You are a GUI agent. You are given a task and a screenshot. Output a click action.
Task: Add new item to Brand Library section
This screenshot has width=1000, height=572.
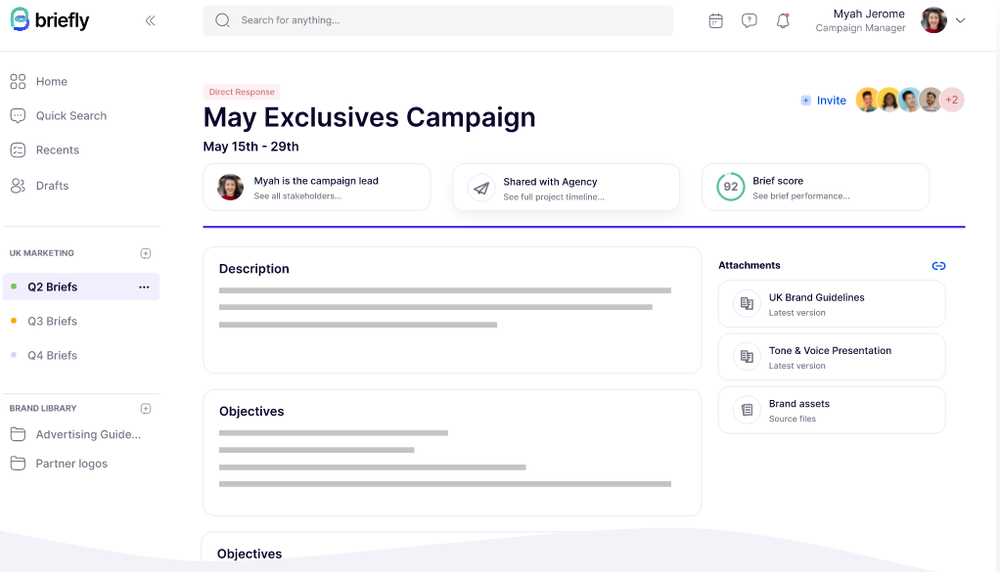point(146,409)
